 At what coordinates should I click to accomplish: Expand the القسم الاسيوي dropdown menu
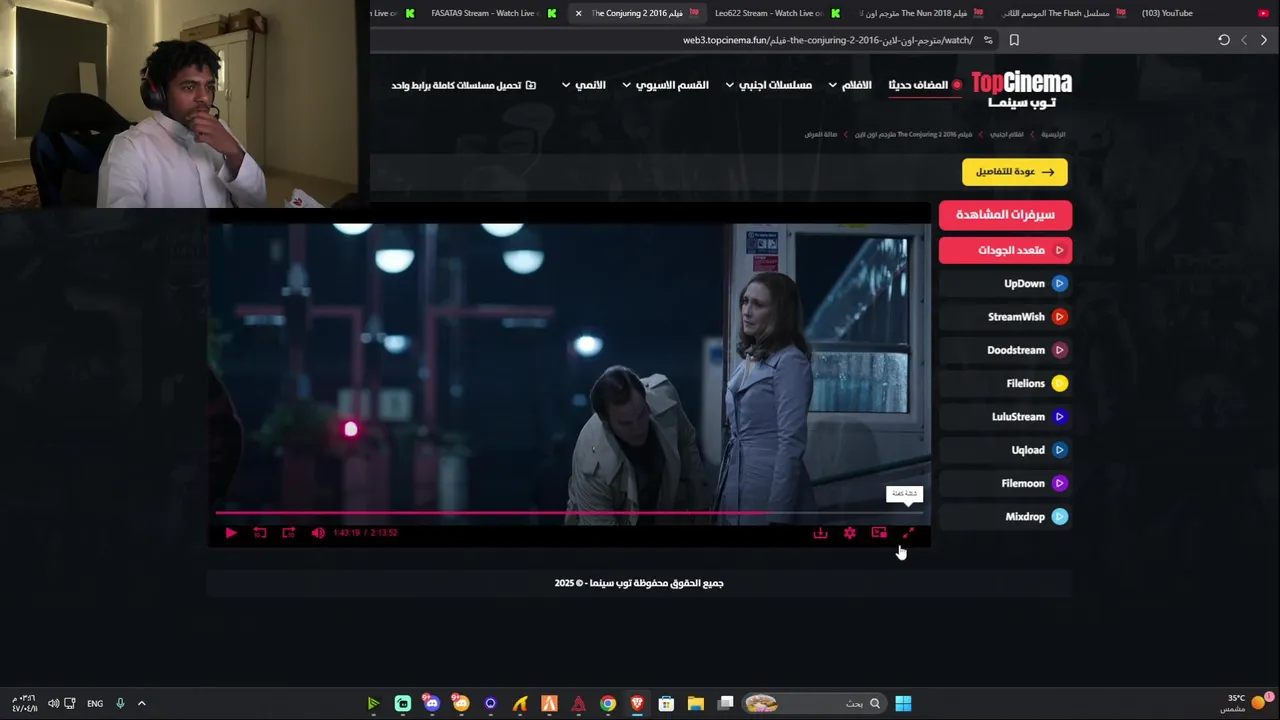coord(666,85)
